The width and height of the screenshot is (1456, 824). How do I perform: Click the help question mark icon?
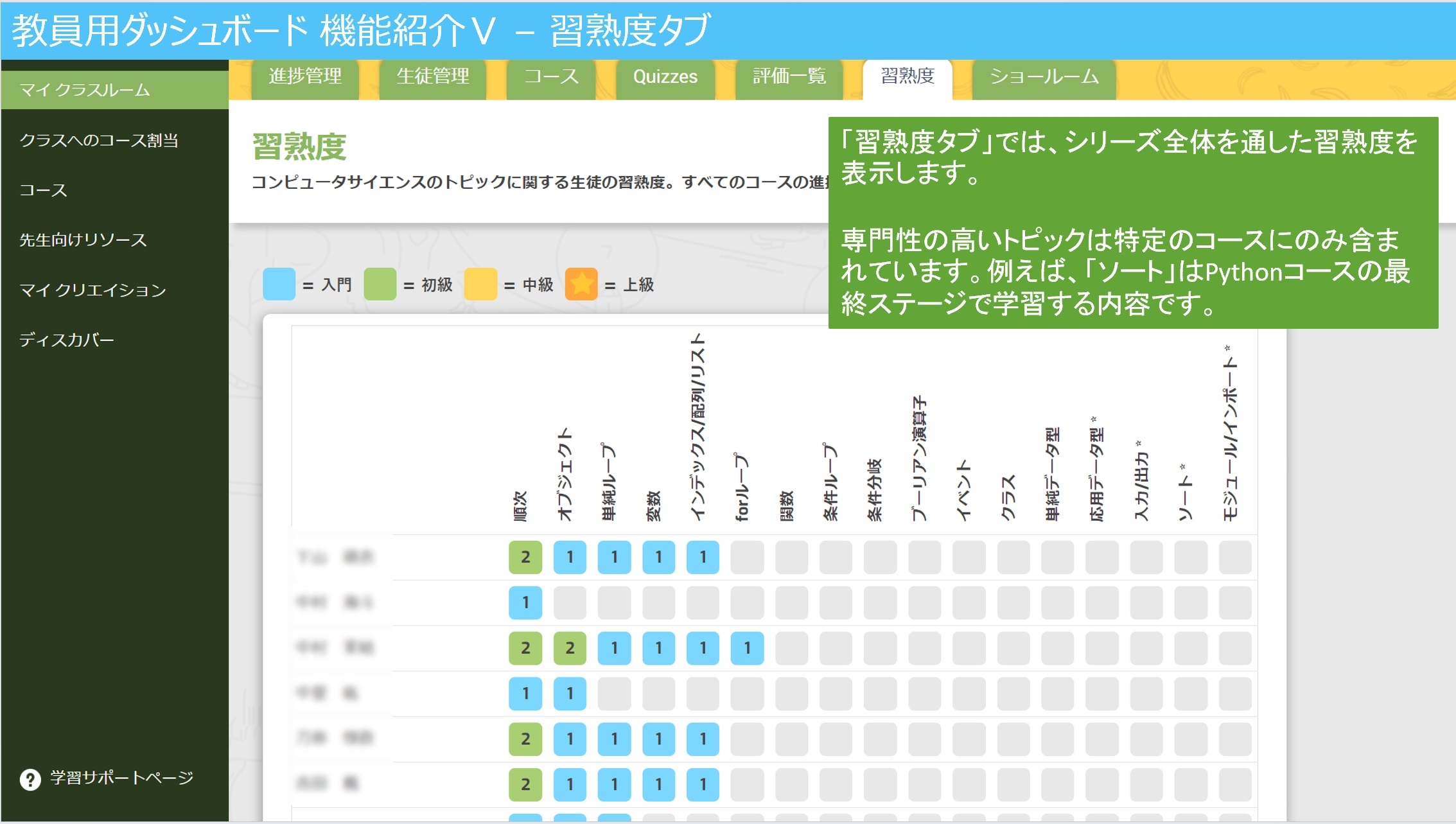30,779
